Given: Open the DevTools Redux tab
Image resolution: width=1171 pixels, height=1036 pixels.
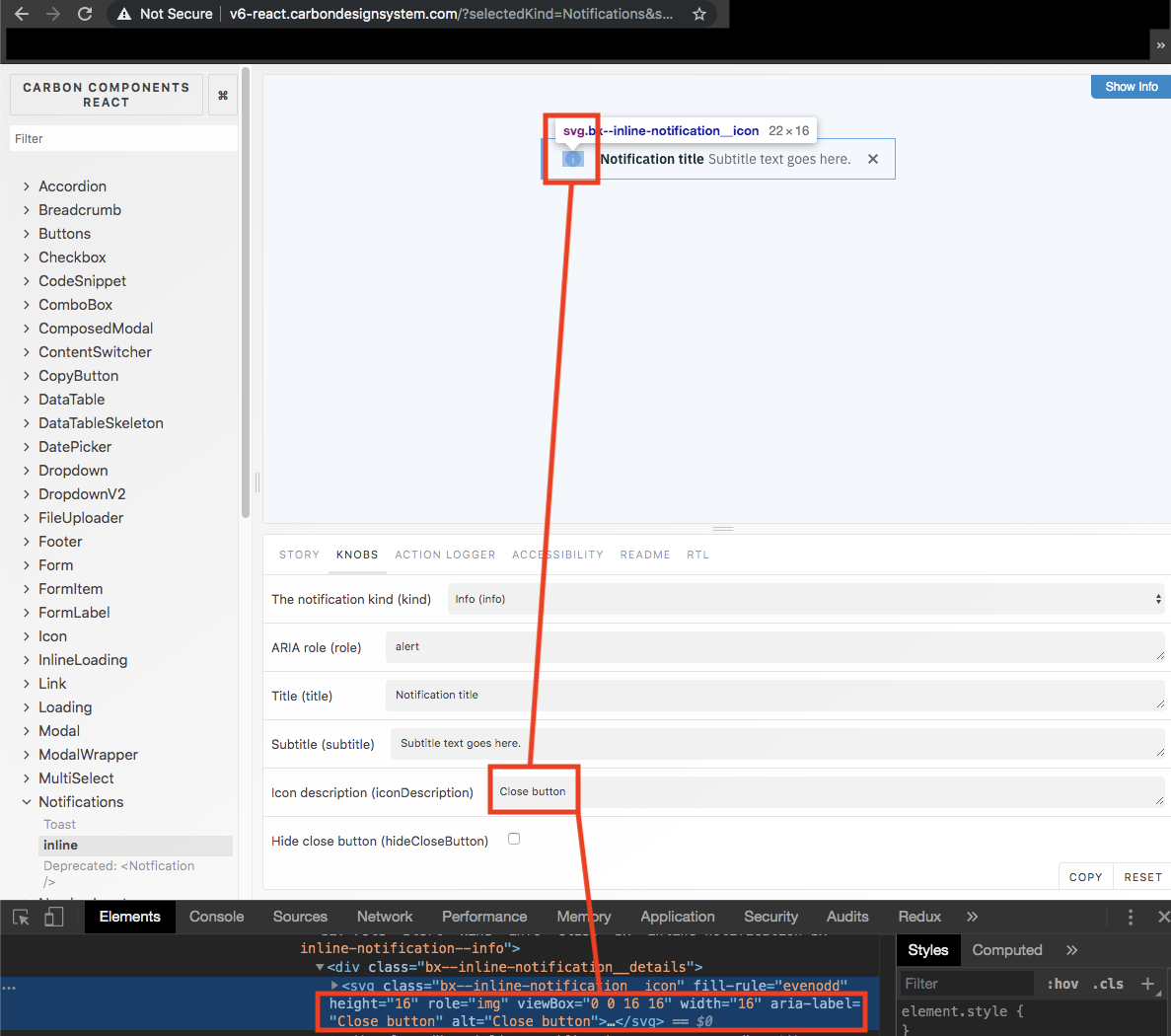Looking at the screenshot, I should click(919, 917).
